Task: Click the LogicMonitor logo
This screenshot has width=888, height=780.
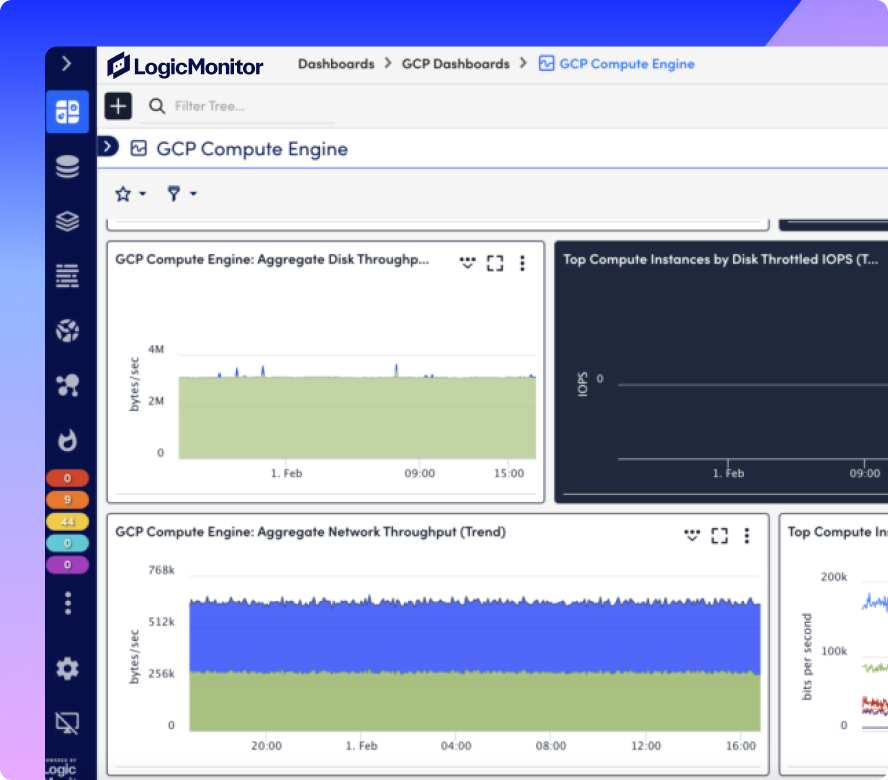Action: (185, 66)
